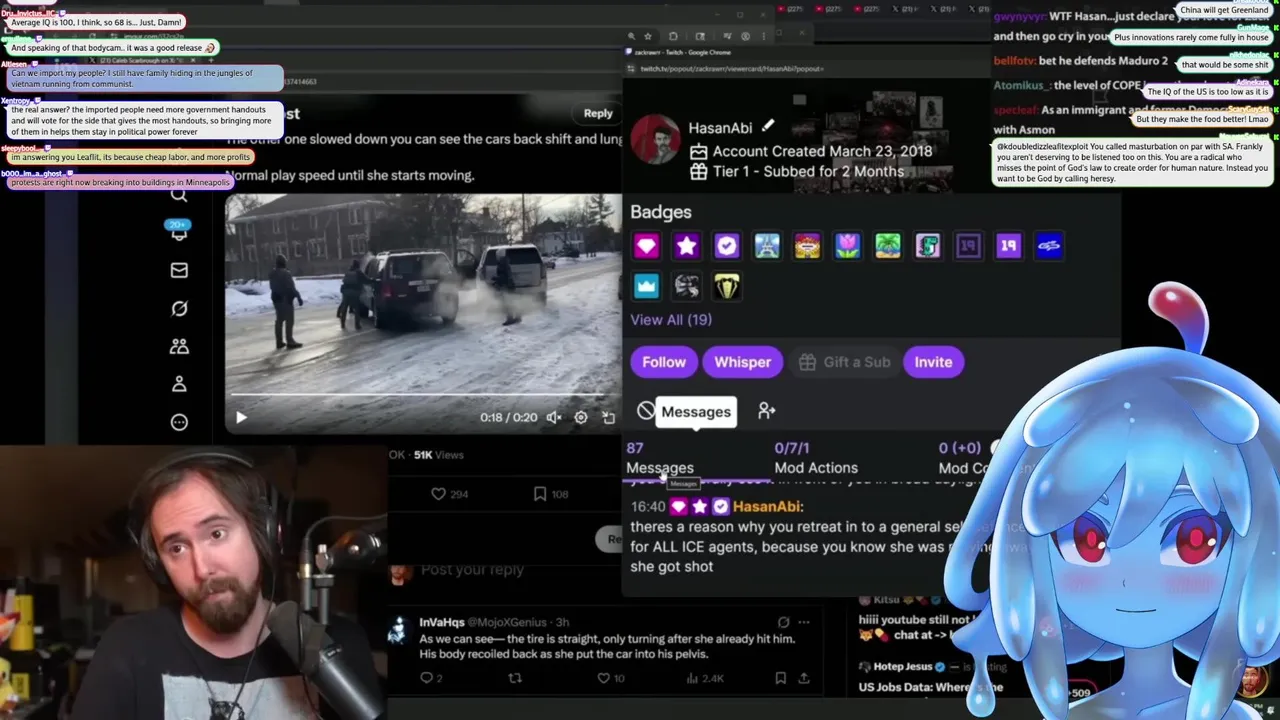
Task: Click InVaHqs username in comment
Action: [442, 622]
